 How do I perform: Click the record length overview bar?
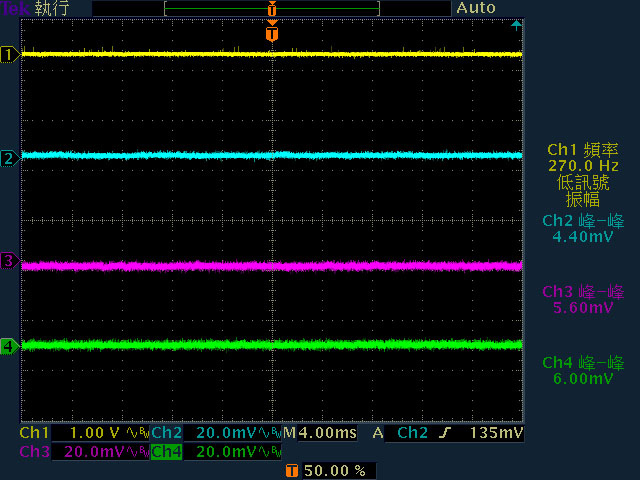point(272,9)
